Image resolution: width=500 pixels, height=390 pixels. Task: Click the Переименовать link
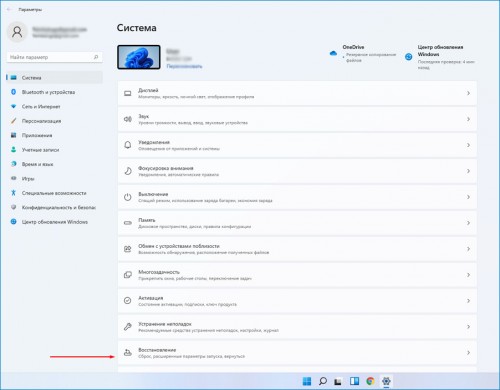pos(184,66)
